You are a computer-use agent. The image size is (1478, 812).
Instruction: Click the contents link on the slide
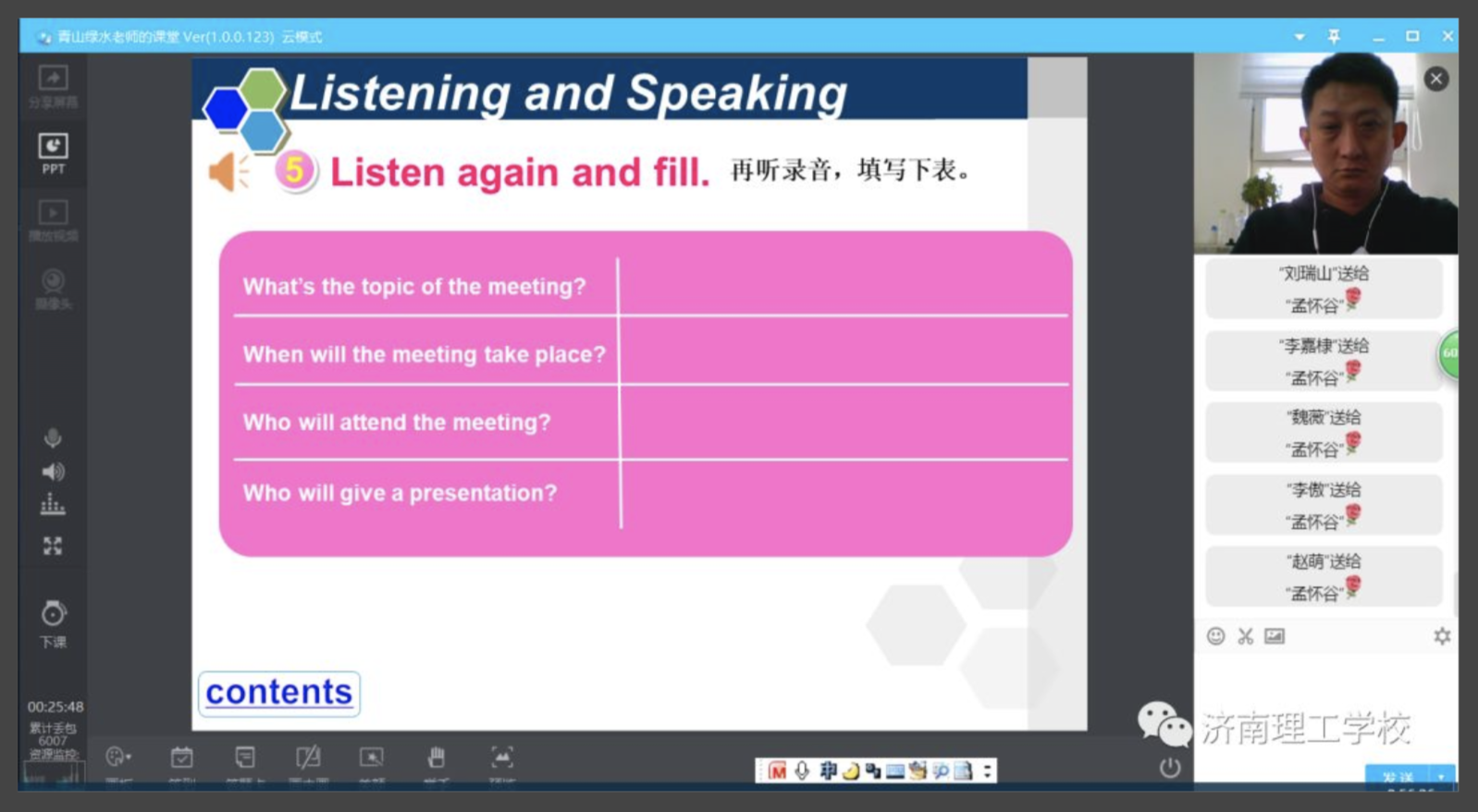coord(278,693)
